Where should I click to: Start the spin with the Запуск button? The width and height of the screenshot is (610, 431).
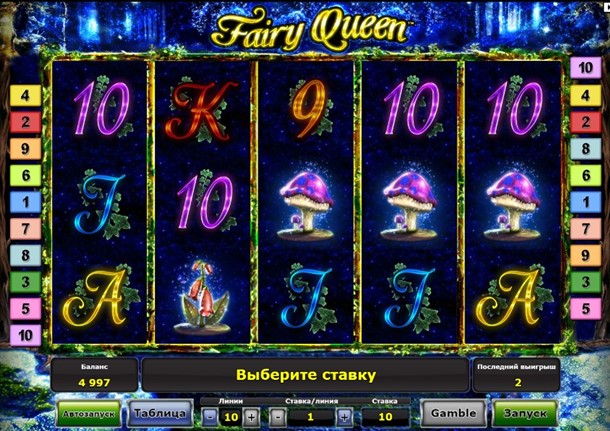525,413
